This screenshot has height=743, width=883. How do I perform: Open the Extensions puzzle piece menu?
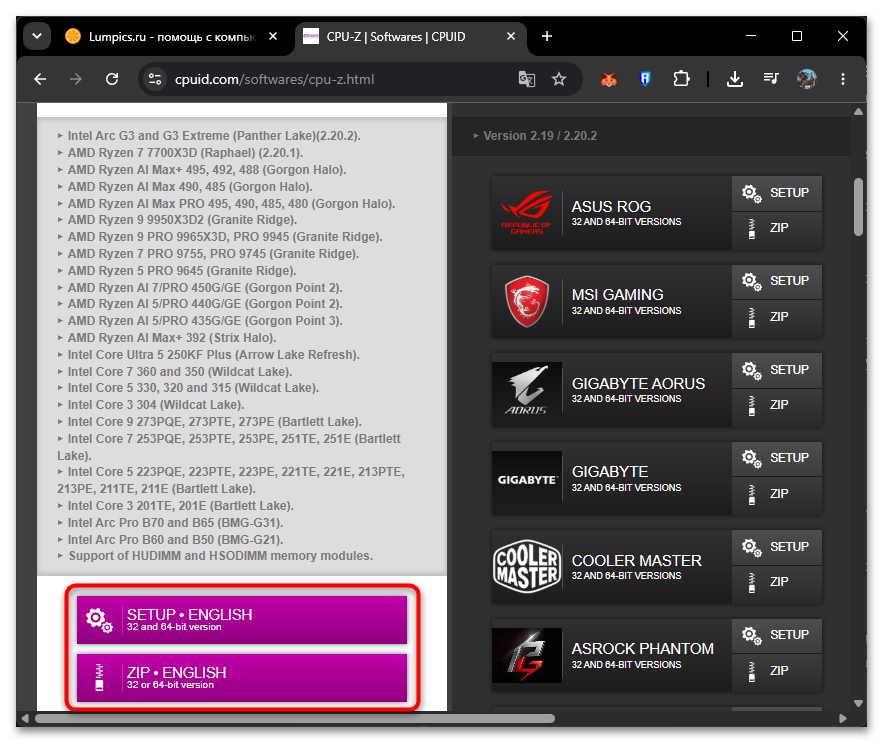click(x=681, y=79)
